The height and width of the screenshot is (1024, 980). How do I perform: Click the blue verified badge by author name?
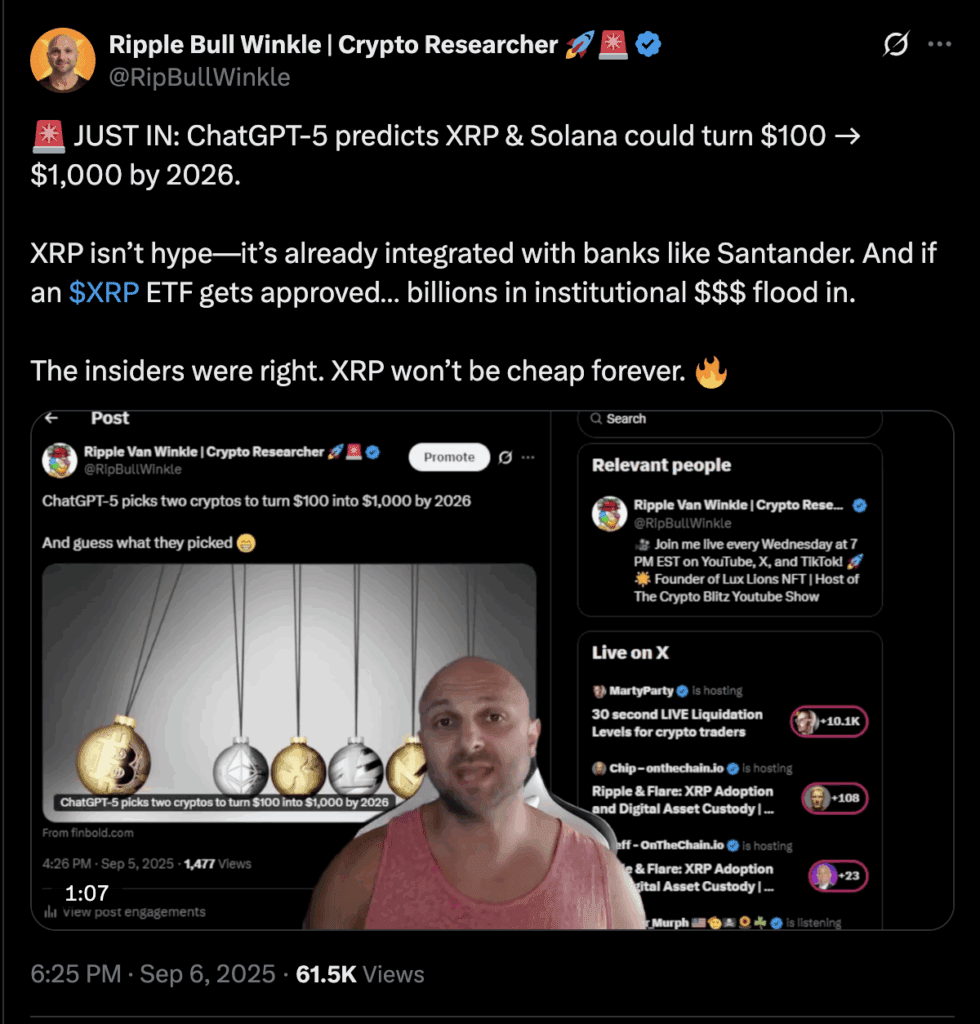tap(648, 44)
